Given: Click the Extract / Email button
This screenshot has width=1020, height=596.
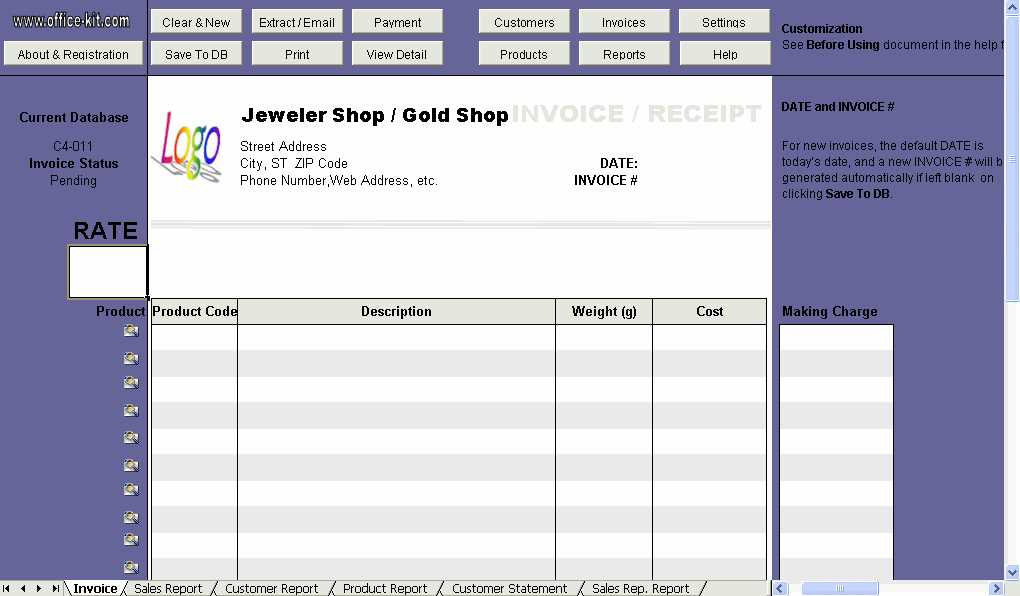Looking at the screenshot, I should tap(297, 21).
